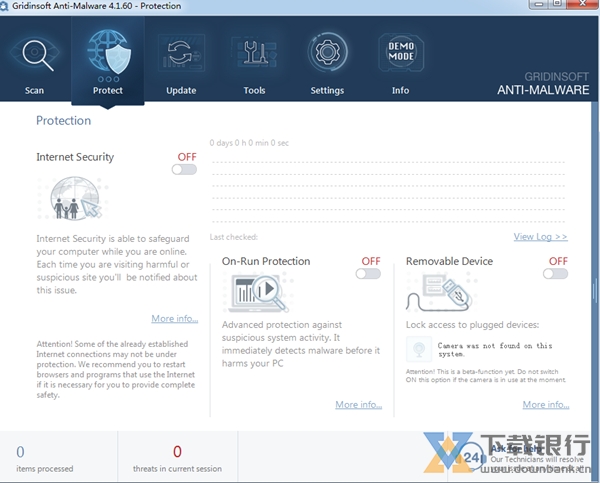Click 'Lock access to plugged devices:' text
Screen dimensions: 600x483
tap(473, 325)
